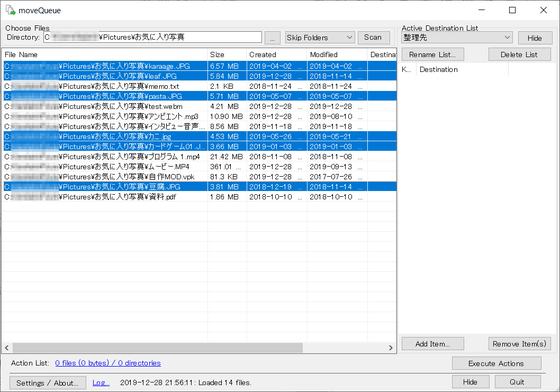Select the pasta.JPG file row
This screenshot has height=392, width=560.
(200, 96)
